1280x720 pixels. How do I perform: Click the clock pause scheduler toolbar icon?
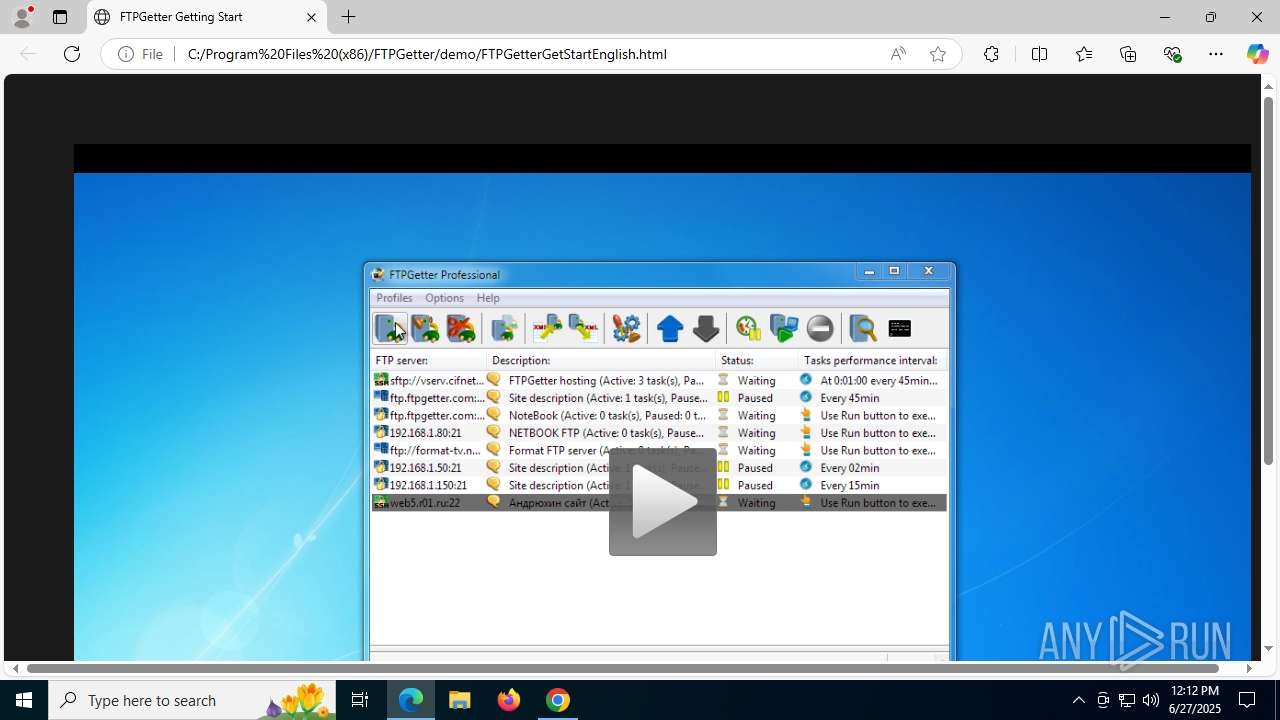tap(748, 328)
